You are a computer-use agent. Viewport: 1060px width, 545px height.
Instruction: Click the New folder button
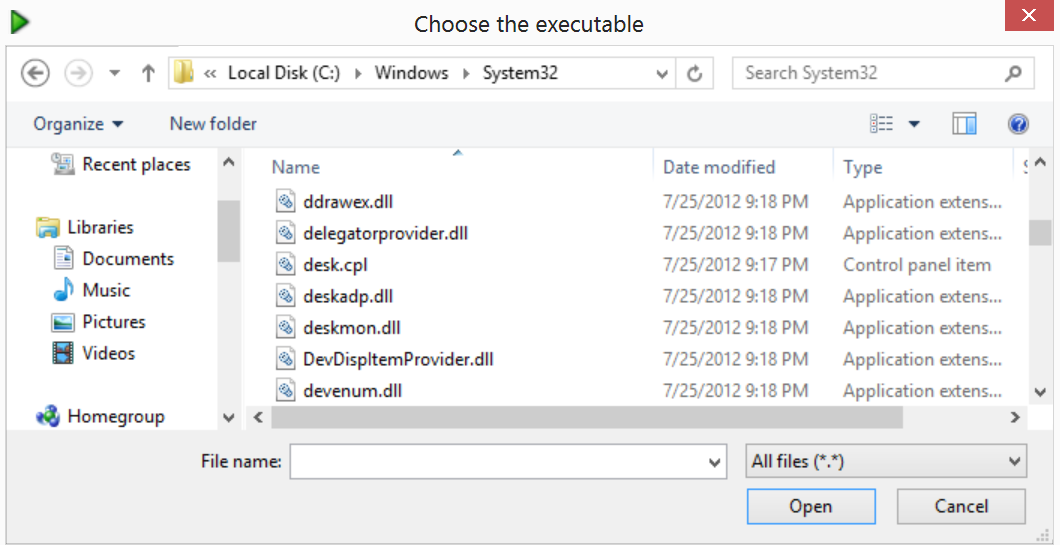(x=213, y=124)
